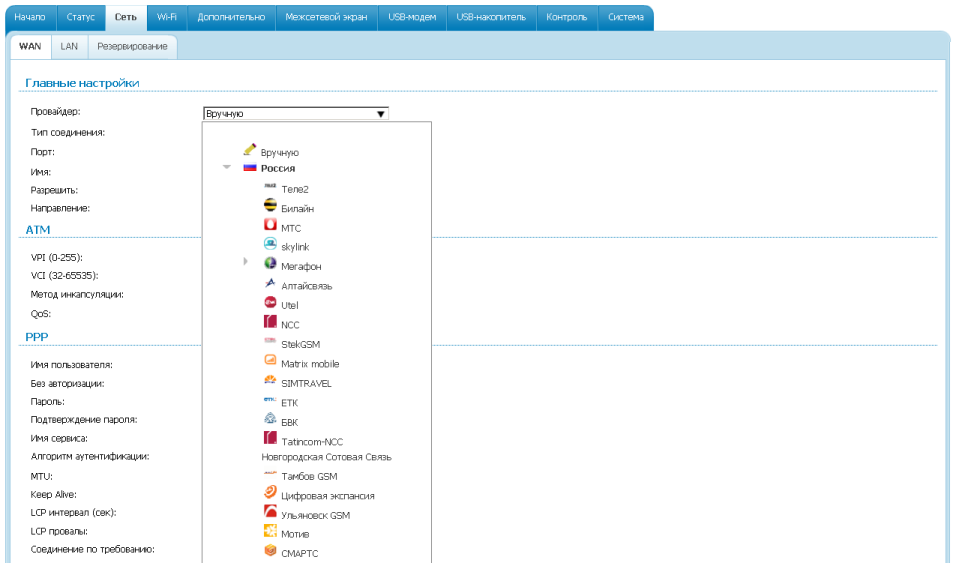Screen dimensions: 956x563
Task: Click the pencil icon next to Вручную
Action: (249, 149)
